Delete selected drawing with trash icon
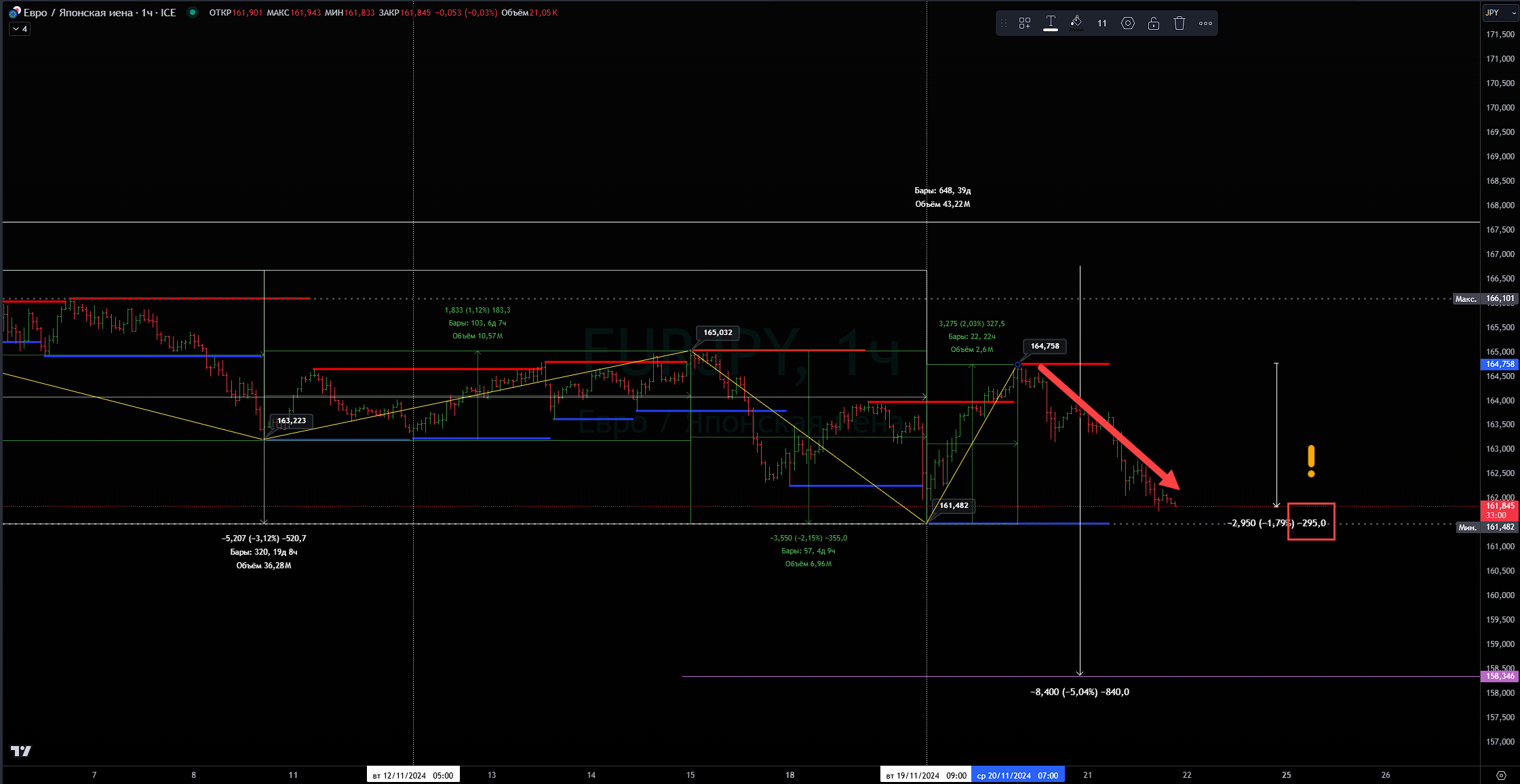This screenshot has width=1520, height=784. 1180,23
